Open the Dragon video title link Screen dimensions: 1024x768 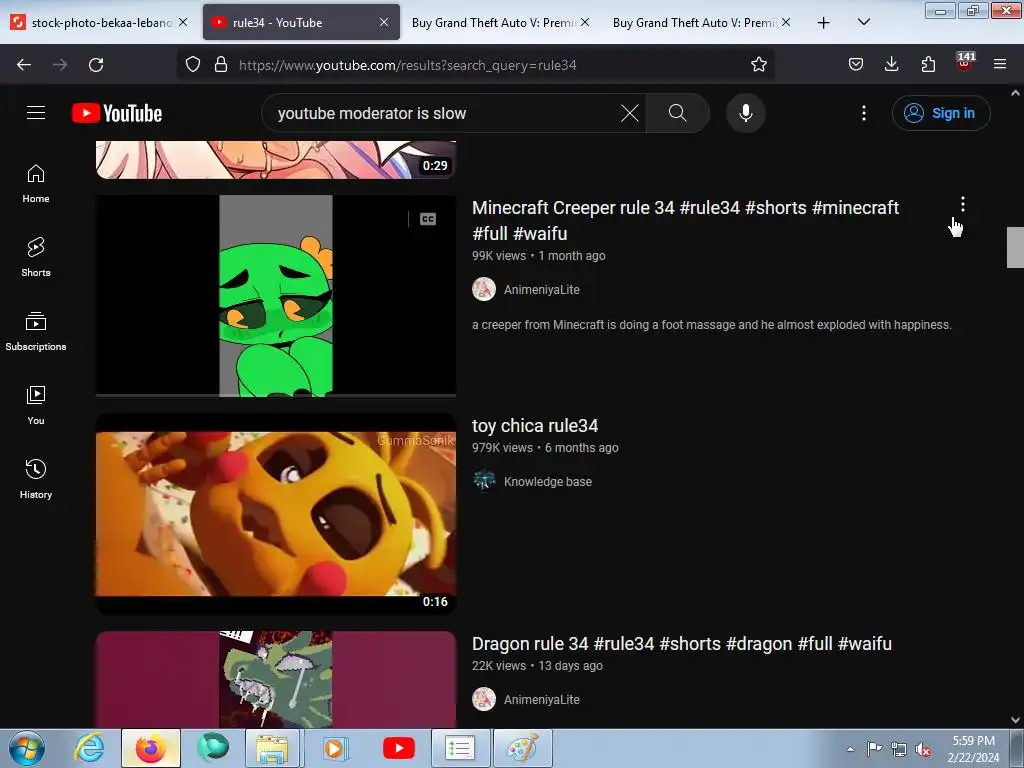pos(682,644)
